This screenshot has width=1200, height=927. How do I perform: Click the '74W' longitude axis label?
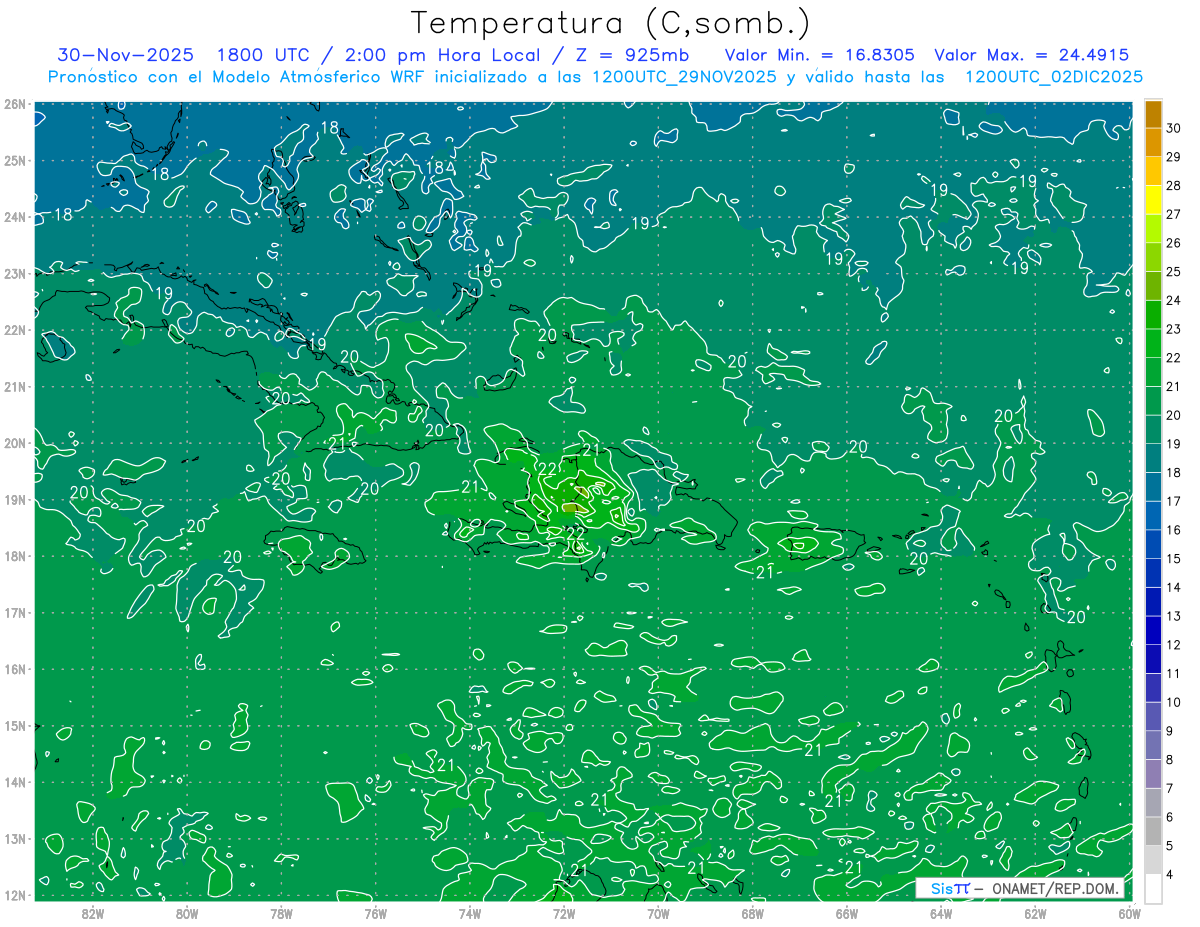tap(470, 912)
